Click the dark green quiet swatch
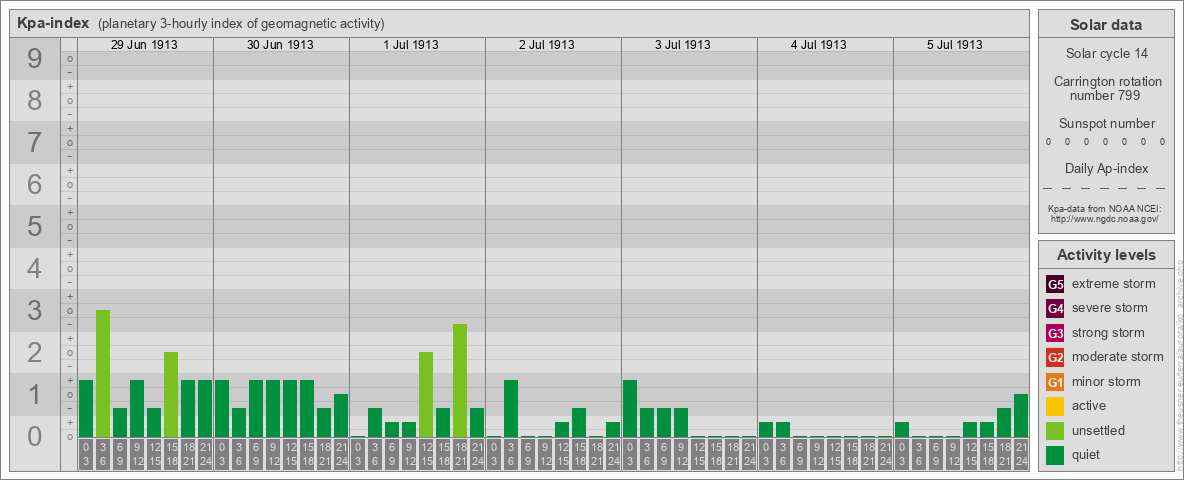This screenshot has width=1184, height=480. coord(1055,454)
